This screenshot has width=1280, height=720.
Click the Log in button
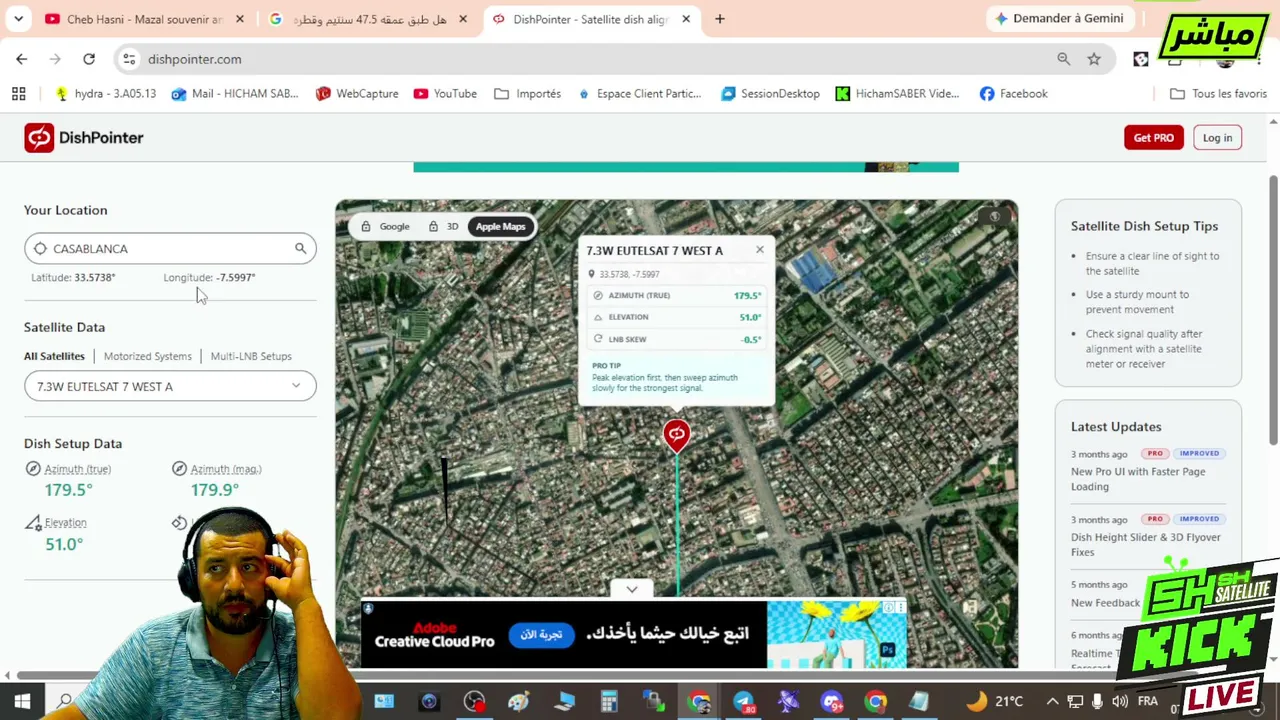point(1217,138)
